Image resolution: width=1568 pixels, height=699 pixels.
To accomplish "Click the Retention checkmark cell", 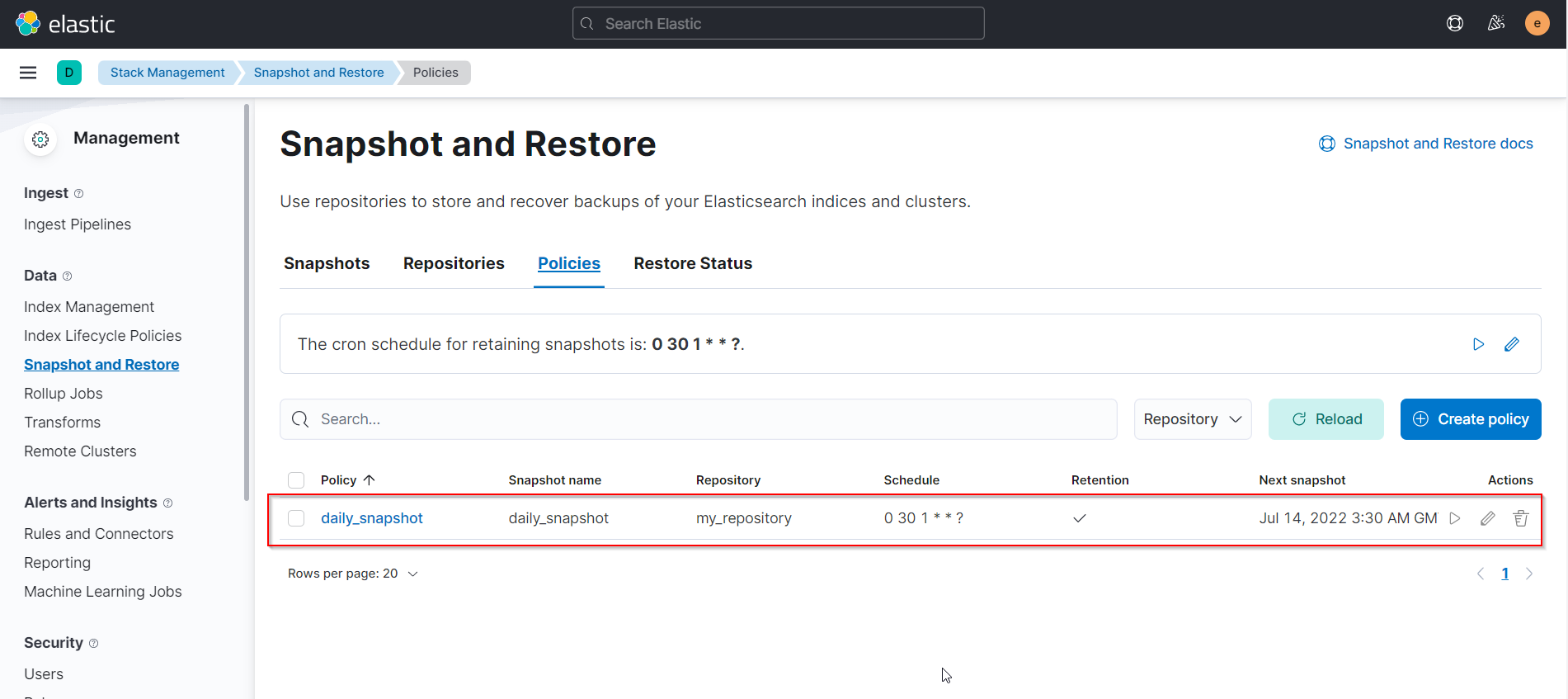I will pyautogui.click(x=1080, y=518).
